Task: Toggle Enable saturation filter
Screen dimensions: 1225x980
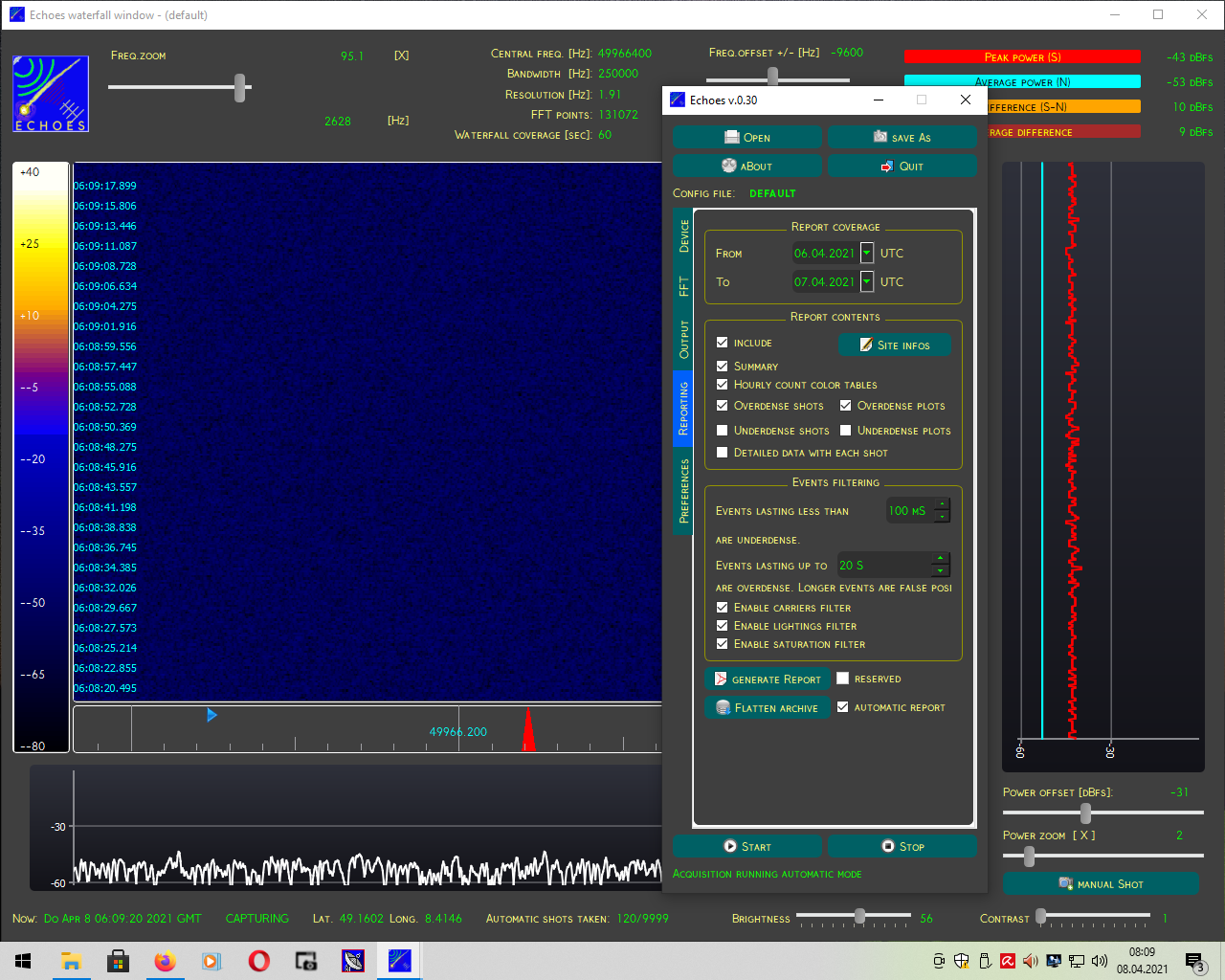Action: point(723,643)
